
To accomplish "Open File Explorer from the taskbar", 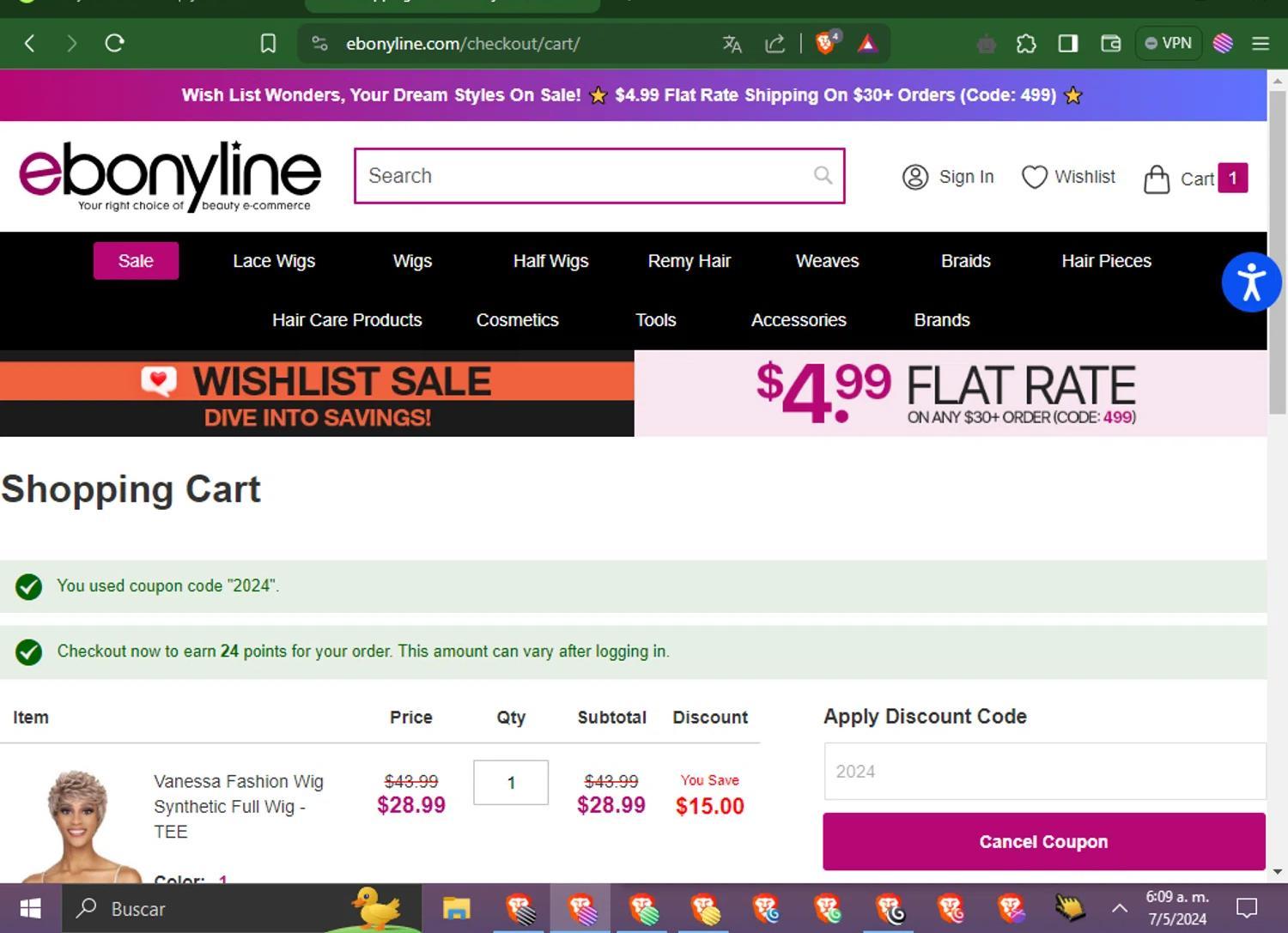I will pyautogui.click(x=457, y=908).
